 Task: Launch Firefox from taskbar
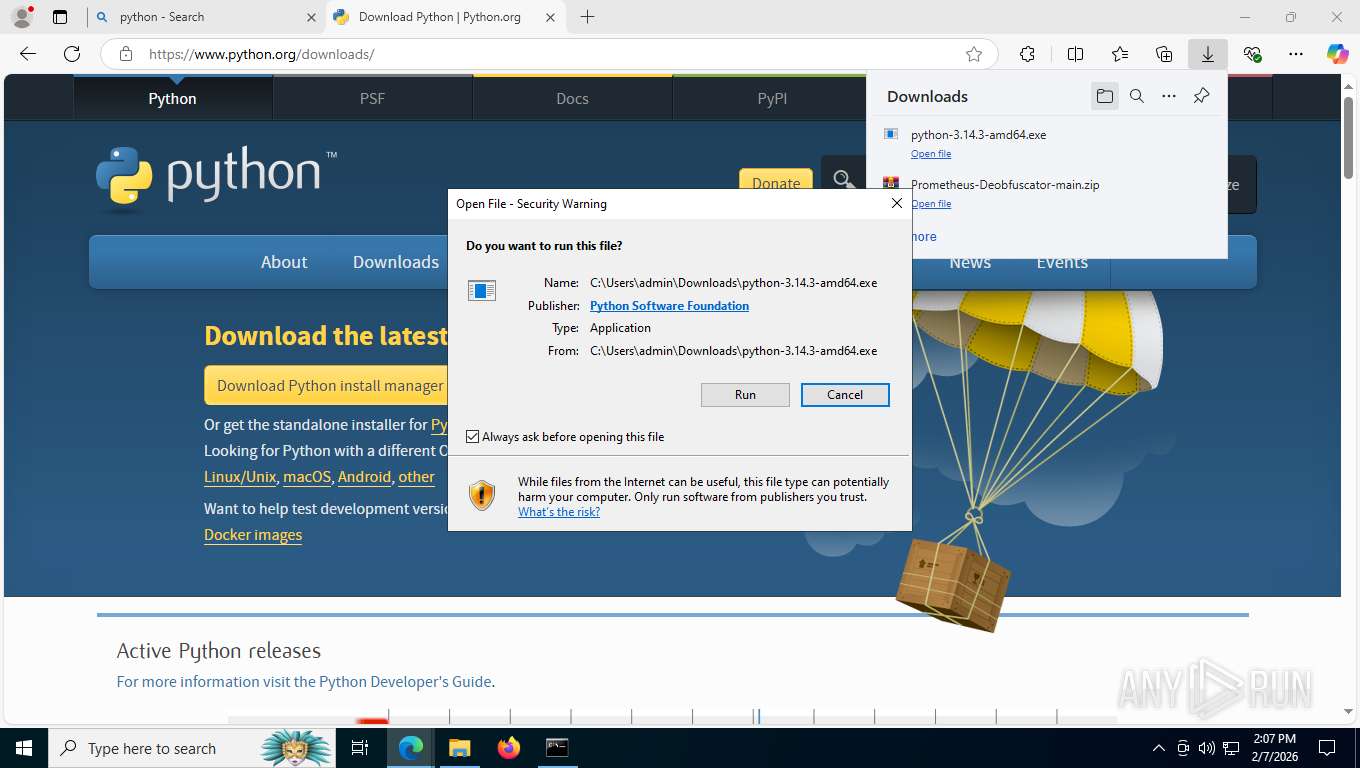509,748
